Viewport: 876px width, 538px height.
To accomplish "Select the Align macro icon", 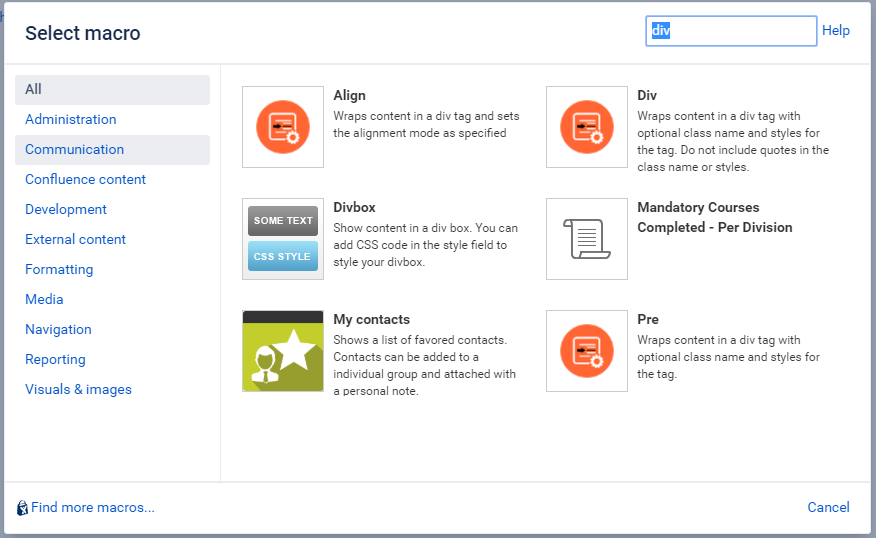I will pyautogui.click(x=283, y=127).
